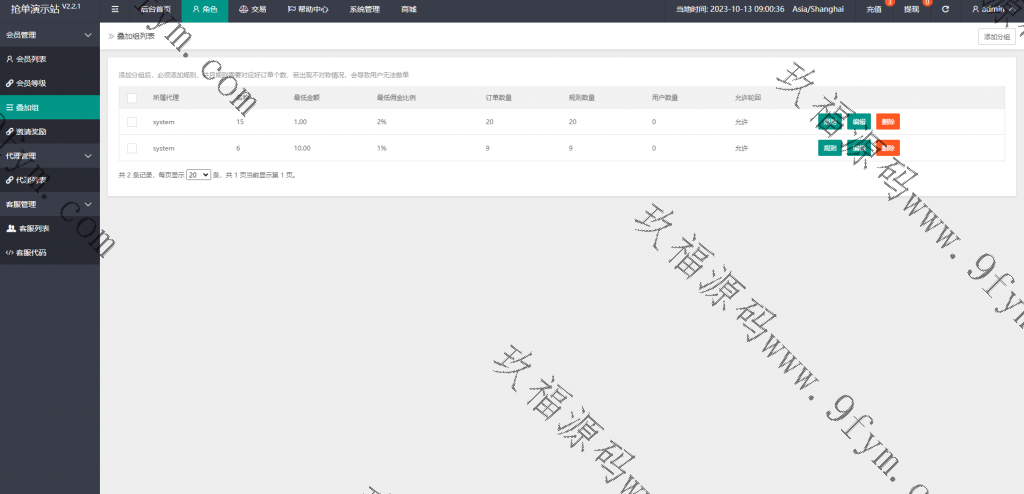The width and height of the screenshot is (1024, 494).
Task: Switch to the 交易 top menu tab
Action: 252,9
